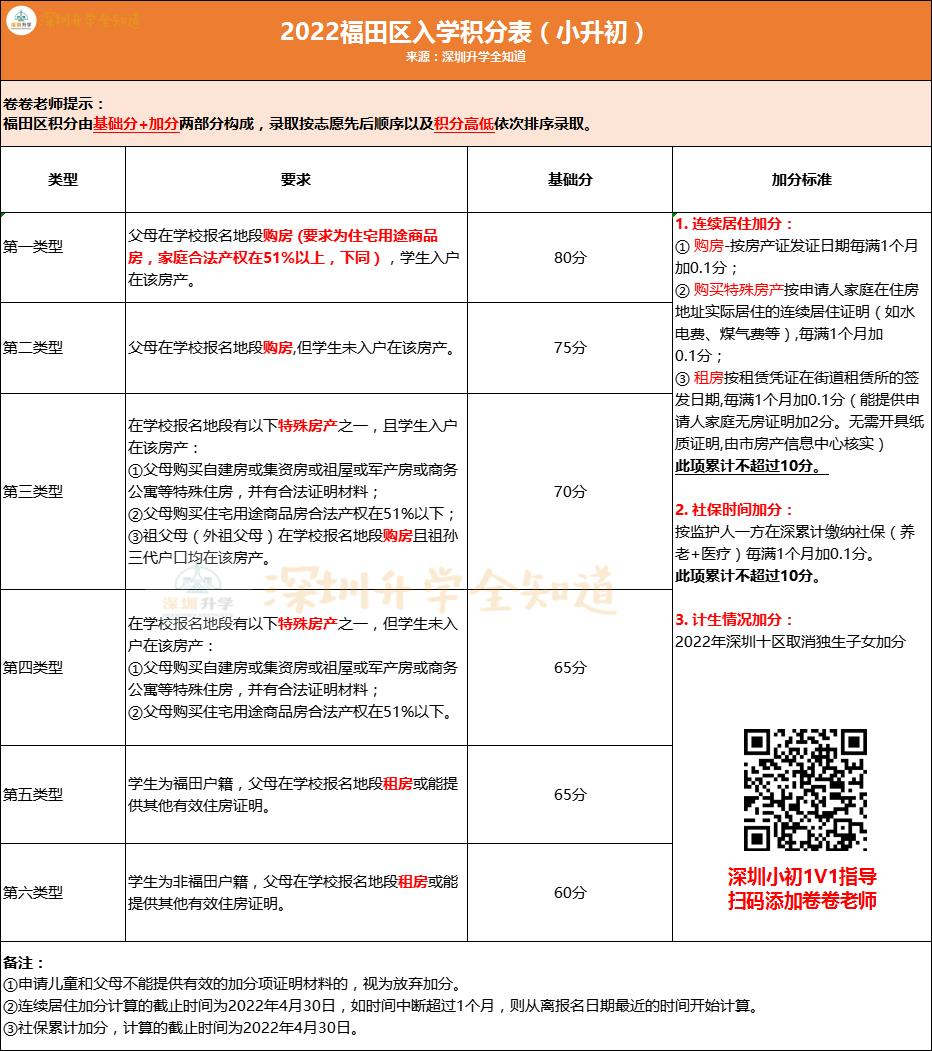
Task: Click 此项累计不超过10分。 under 社保时间加分
Action: coord(748,576)
